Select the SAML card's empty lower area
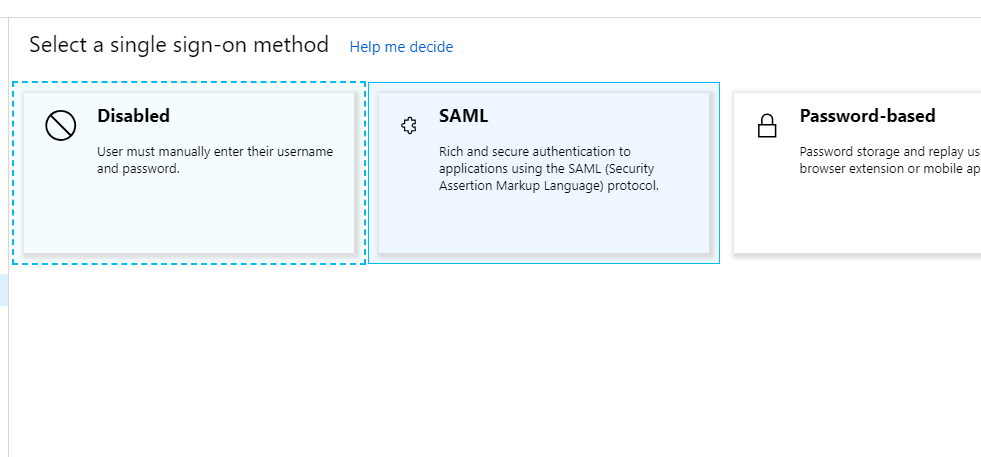This screenshot has width=981, height=457. click(544, 224)
